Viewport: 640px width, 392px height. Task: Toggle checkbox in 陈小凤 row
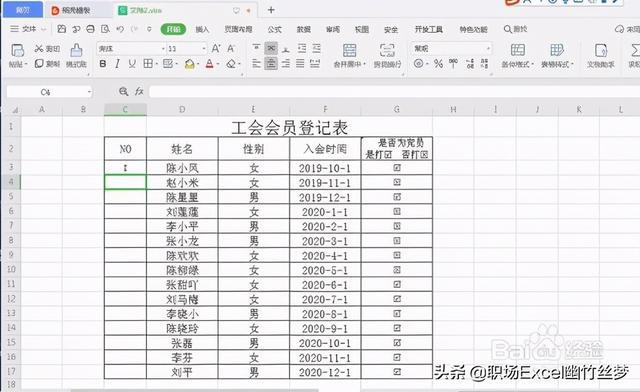(397, 167)
